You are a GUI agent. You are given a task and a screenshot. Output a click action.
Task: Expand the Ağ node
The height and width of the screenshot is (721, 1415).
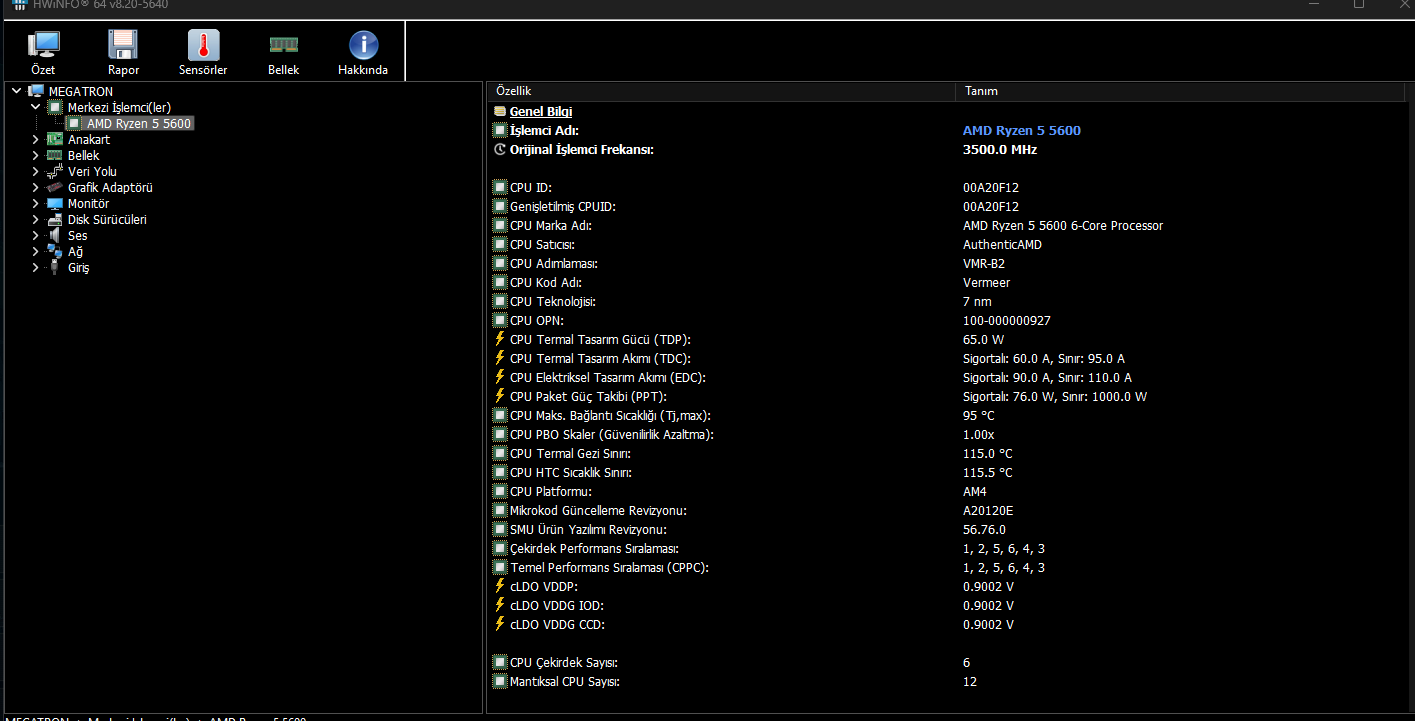(x=35, y=251)
